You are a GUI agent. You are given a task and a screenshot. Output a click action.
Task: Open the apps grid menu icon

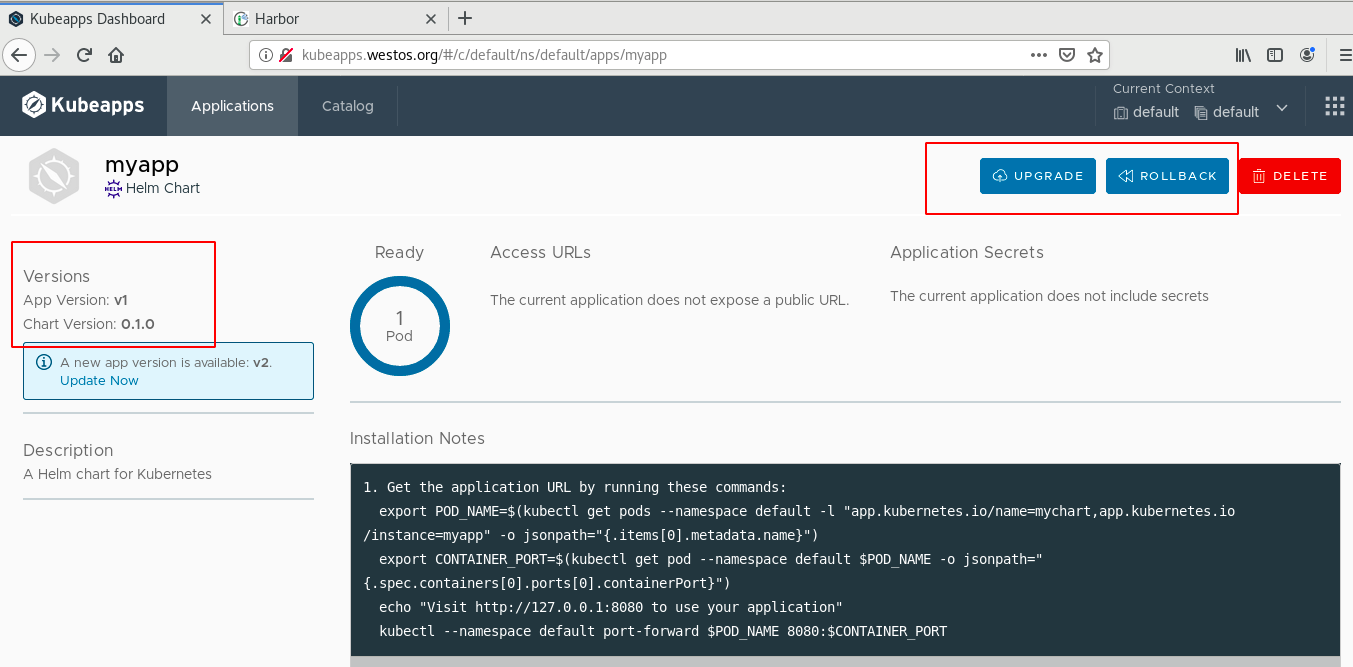pyautogui.click(x=1334, y=106)
